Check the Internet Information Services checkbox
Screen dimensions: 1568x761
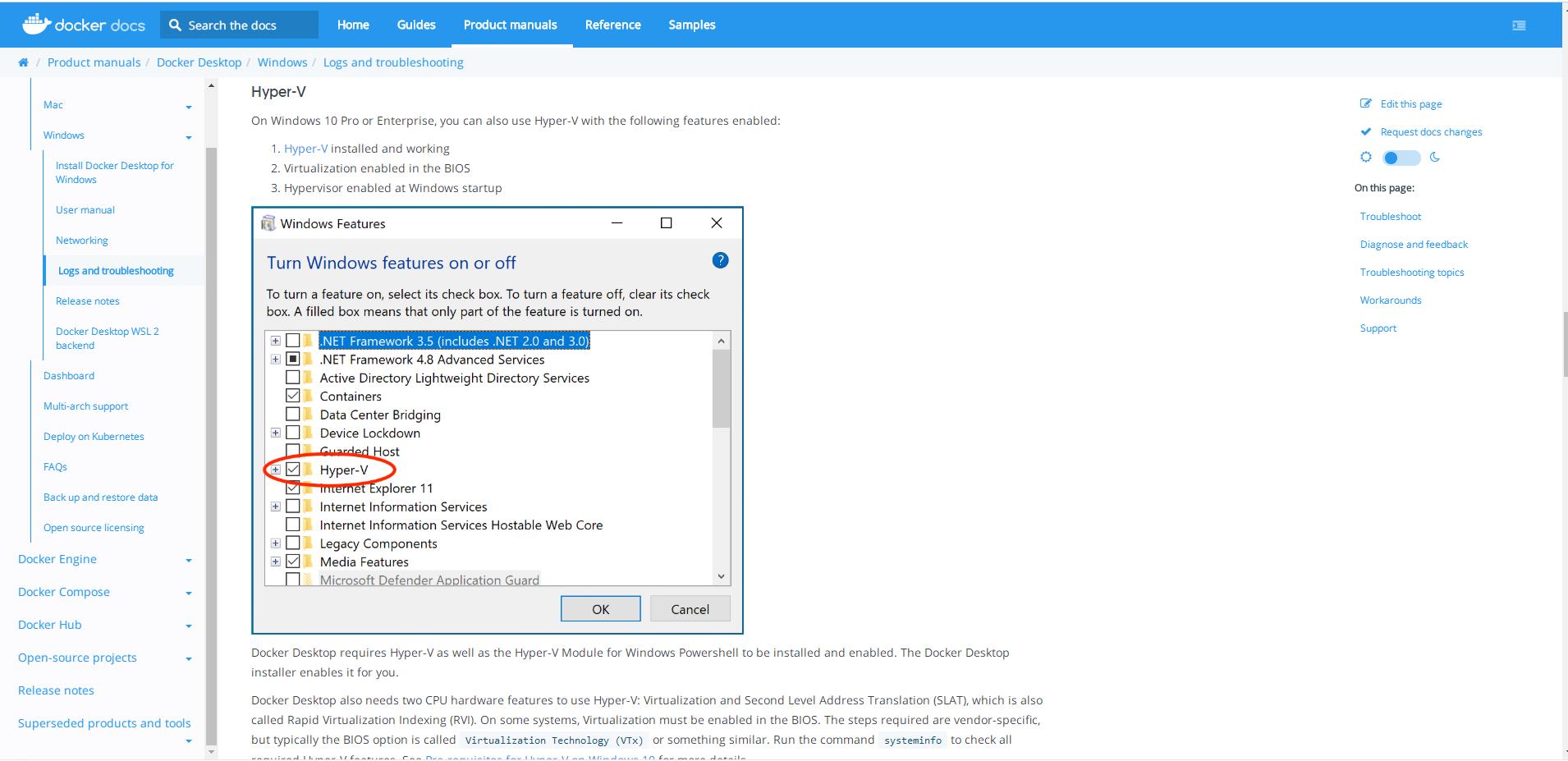point(292,507)
